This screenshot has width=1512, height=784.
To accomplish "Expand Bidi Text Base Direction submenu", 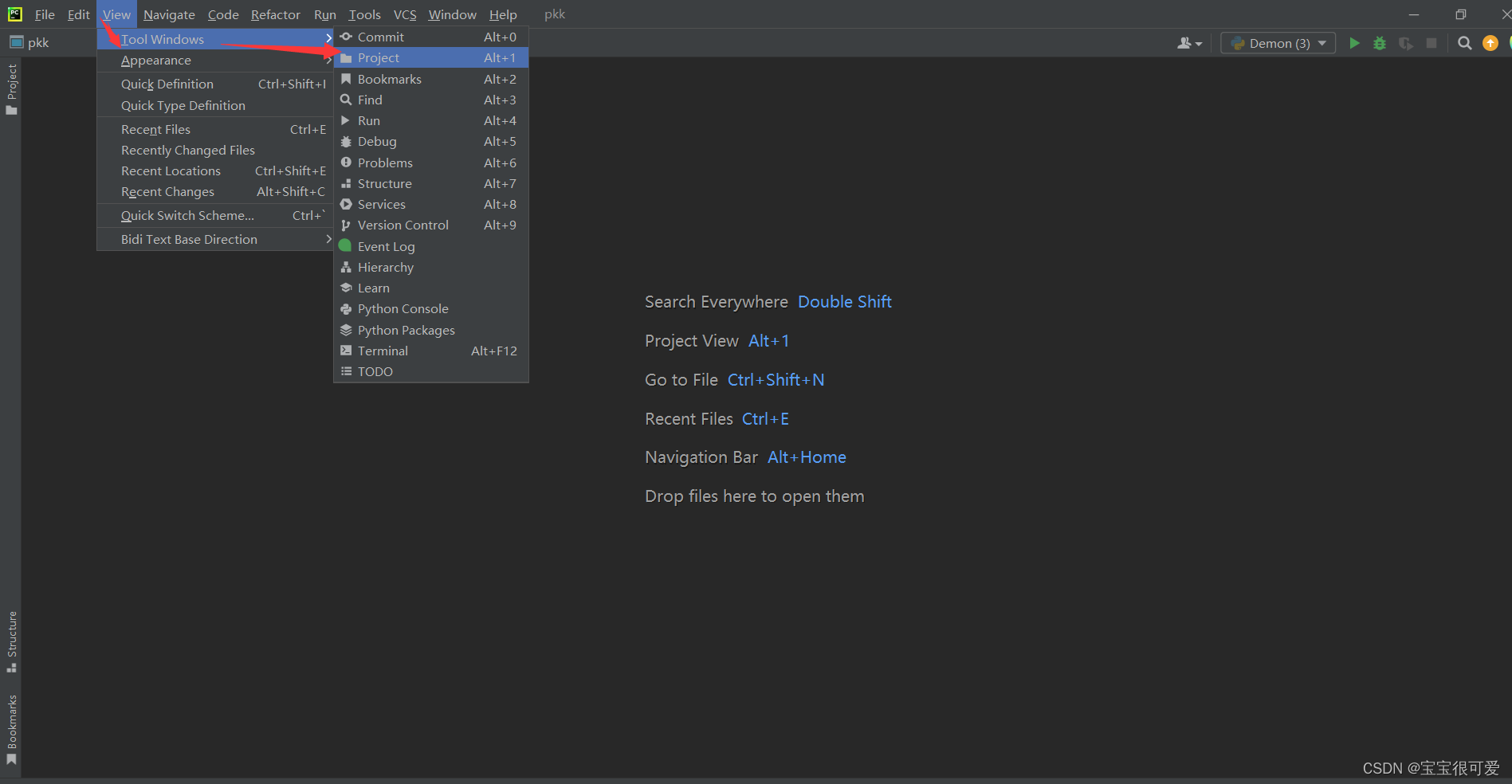I will (x=215, y=239).
